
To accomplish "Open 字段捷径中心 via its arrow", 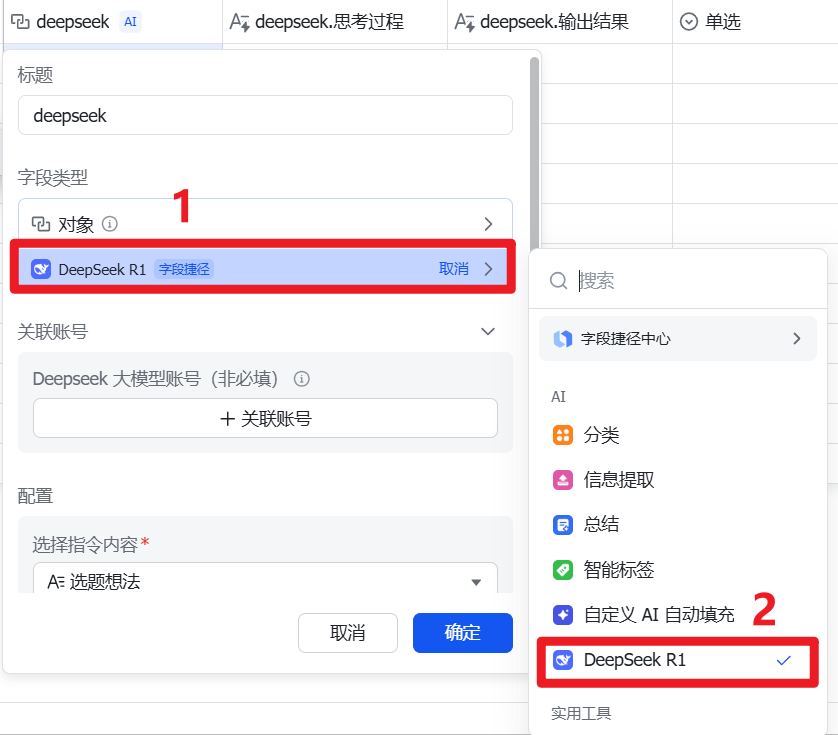I will (x=797, y=338).
